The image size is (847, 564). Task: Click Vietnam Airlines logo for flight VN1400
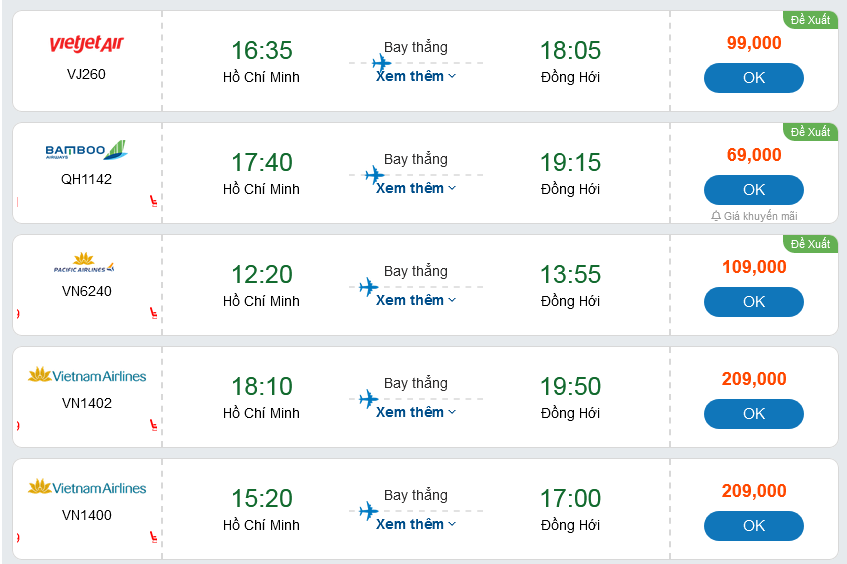[86, 488]
